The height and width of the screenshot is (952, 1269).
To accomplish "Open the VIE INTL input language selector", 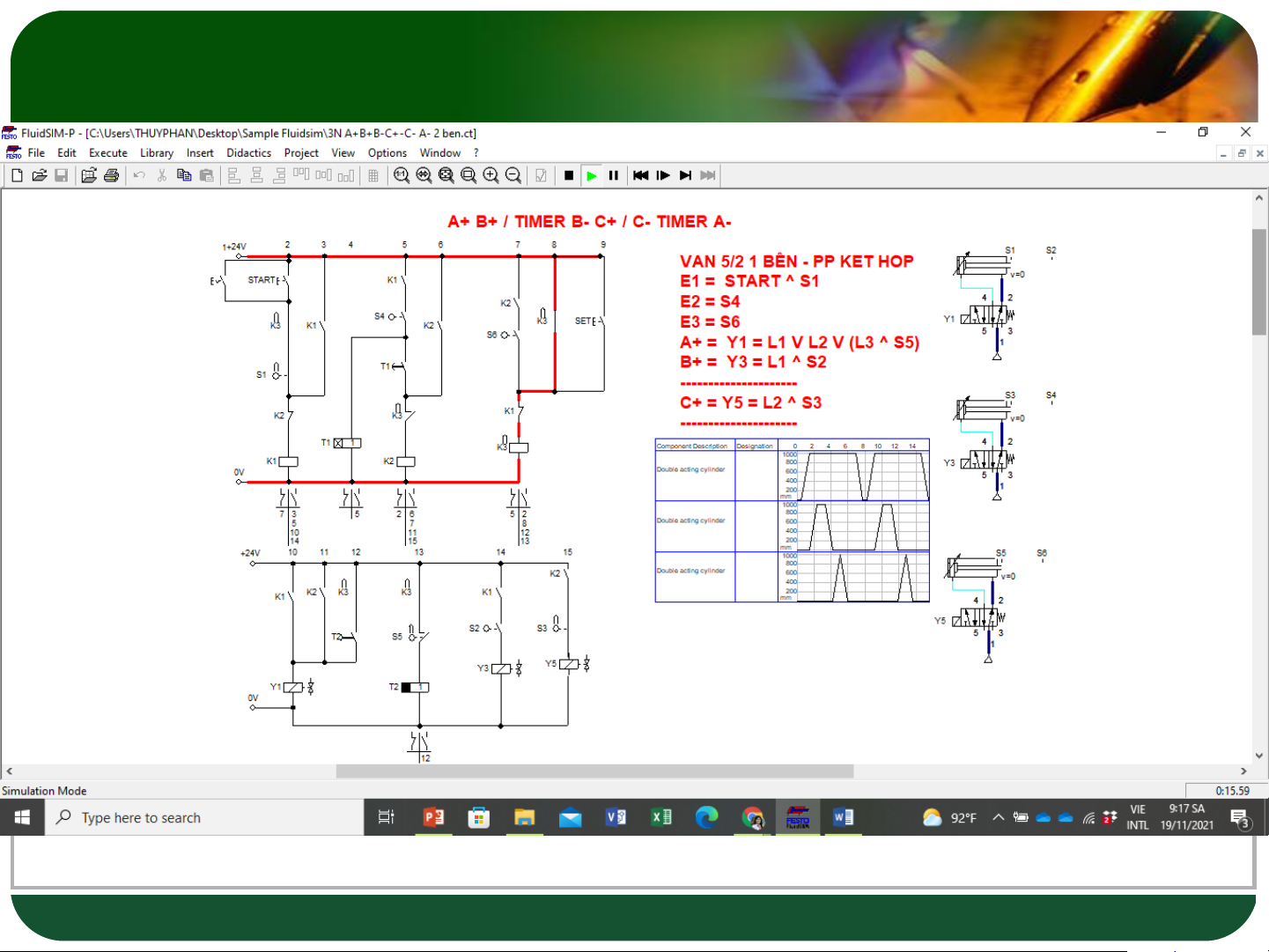I will [1137, 817].
